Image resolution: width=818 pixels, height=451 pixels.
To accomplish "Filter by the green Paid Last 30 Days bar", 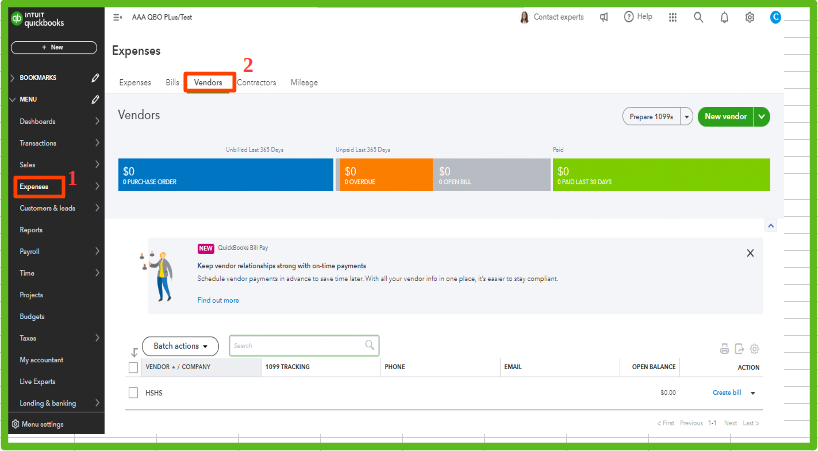I will click(x=661, y=175).
